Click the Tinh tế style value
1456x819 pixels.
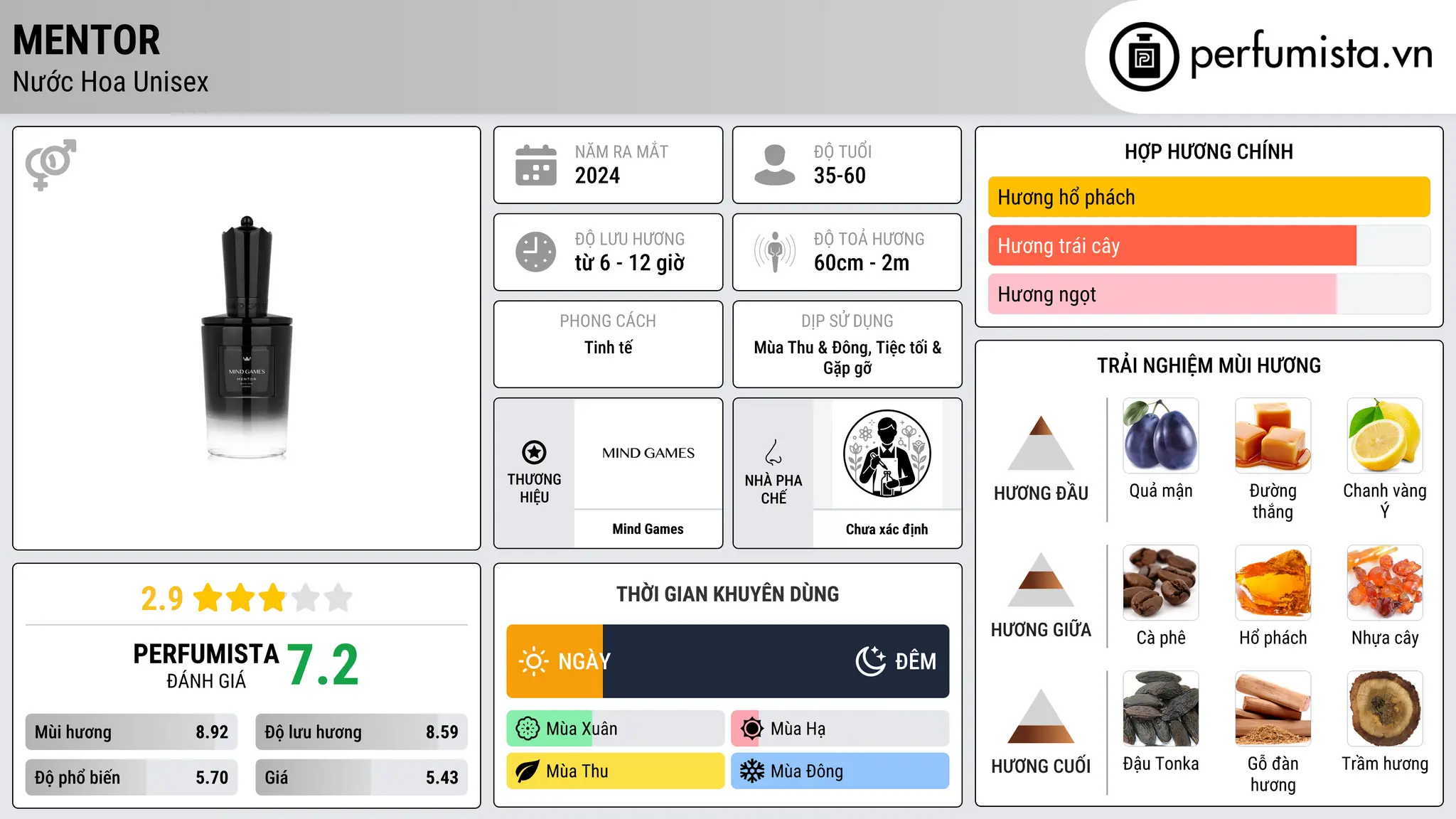609,348
